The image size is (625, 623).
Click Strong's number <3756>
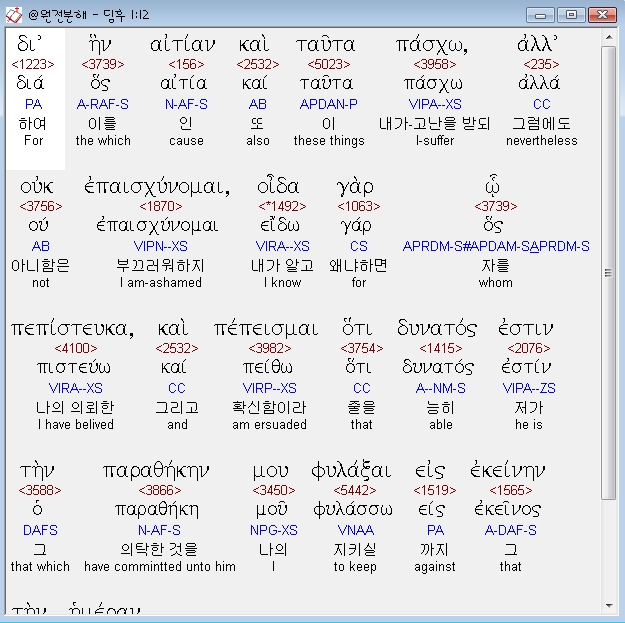tap(41, 206)
